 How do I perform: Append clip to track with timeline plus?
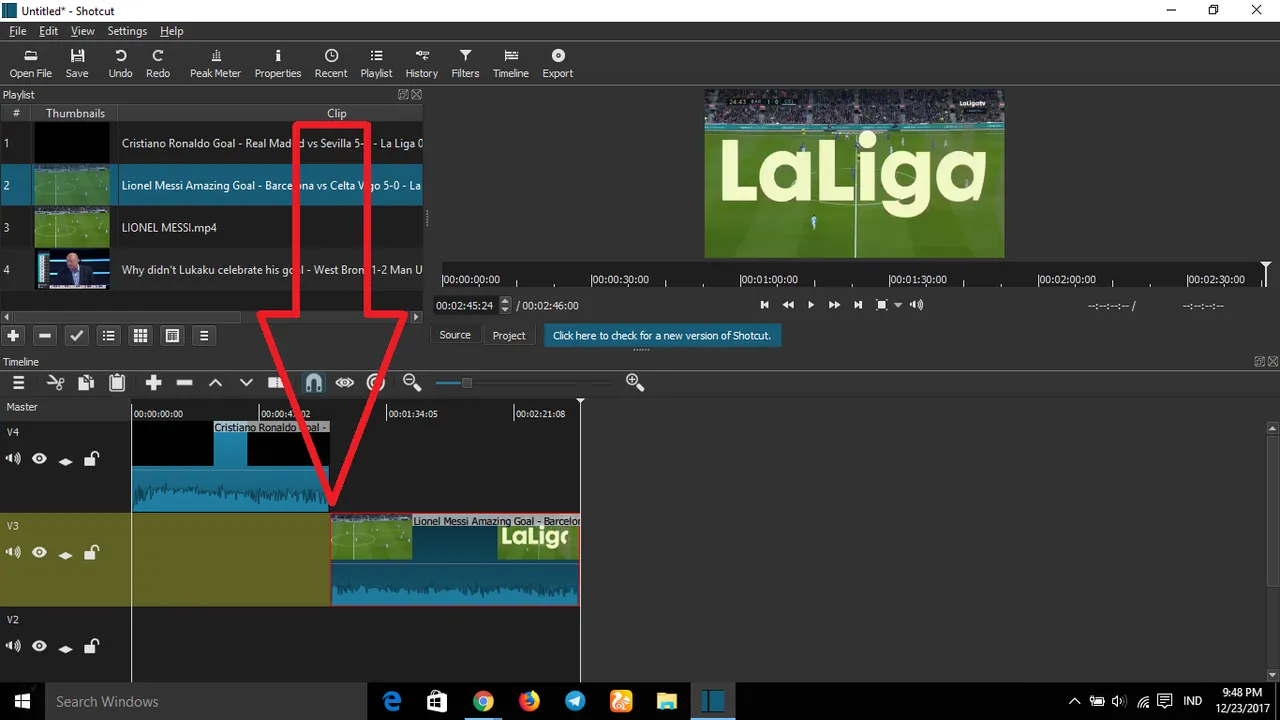(x=153, y=382)
